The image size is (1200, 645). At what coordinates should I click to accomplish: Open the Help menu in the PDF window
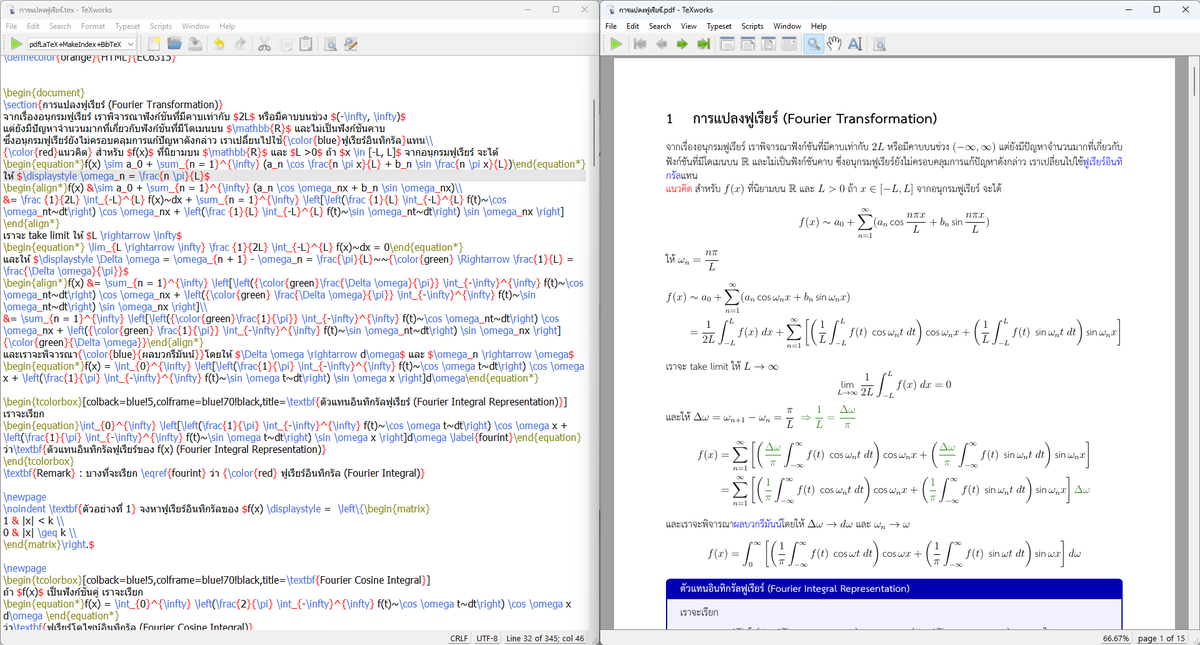coord(819,26)
